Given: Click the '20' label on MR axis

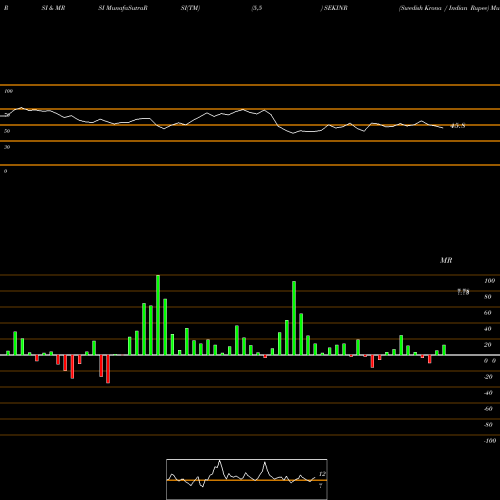Looking at the screenshot, I should (488, 345).
